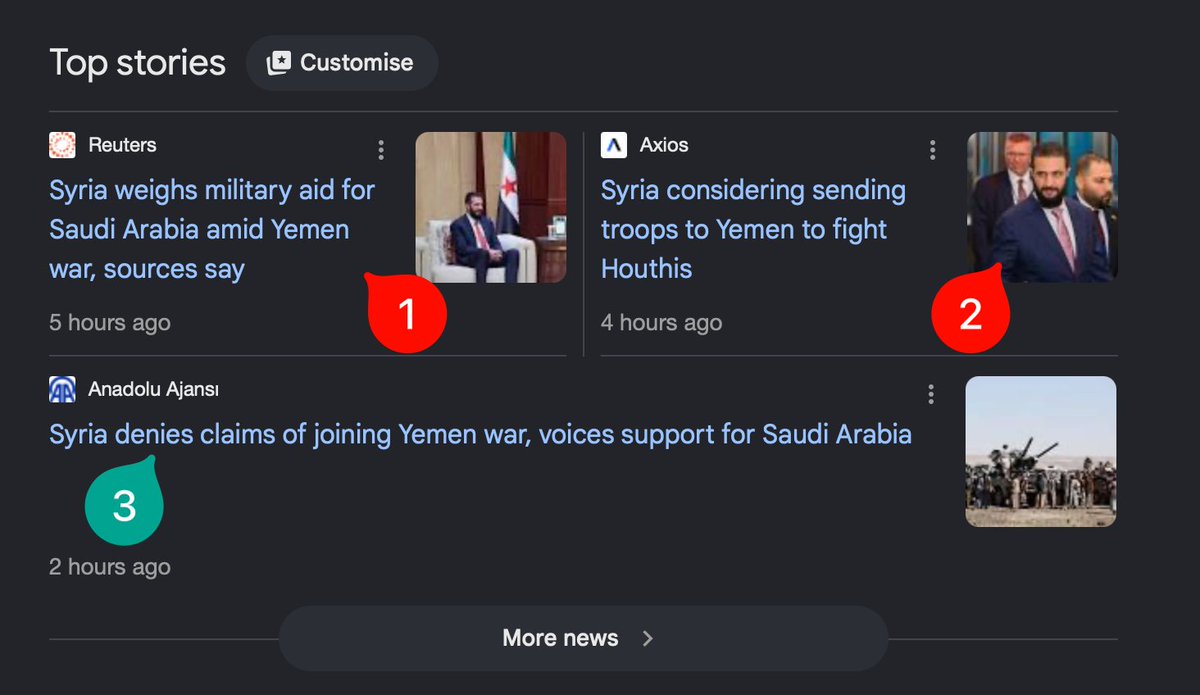The height and width of the screenshot is (695, 1200).
Task: Open three-dot menu for Anadolu Ajansı story
Action: pos(931,394)
